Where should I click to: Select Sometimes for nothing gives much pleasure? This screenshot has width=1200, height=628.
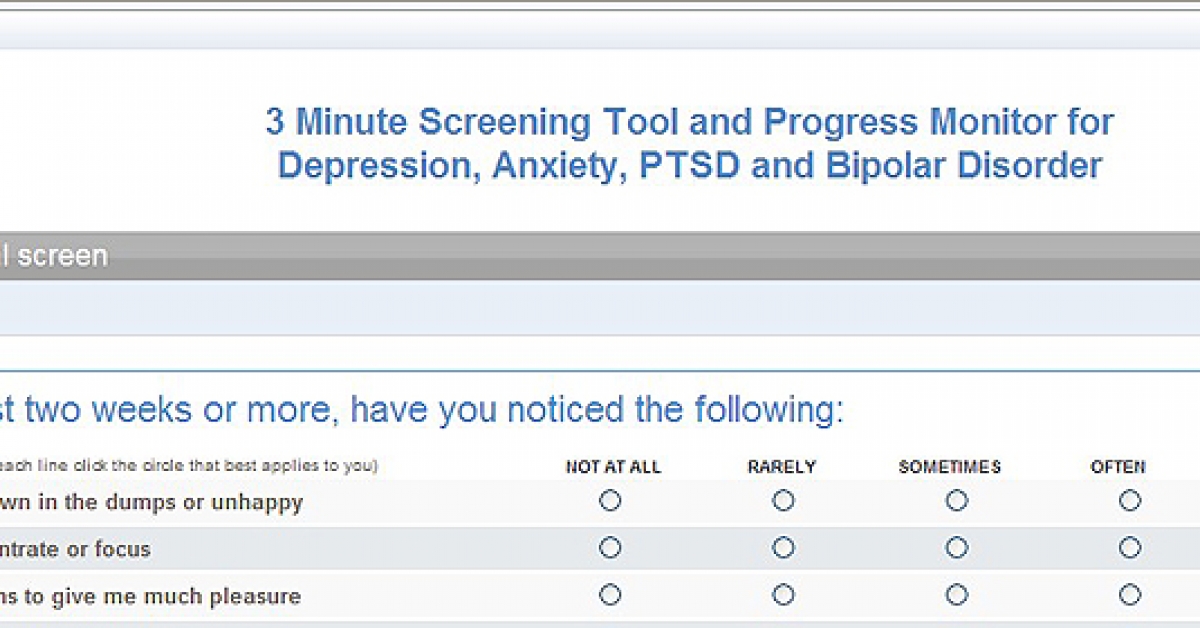(956, 594)
